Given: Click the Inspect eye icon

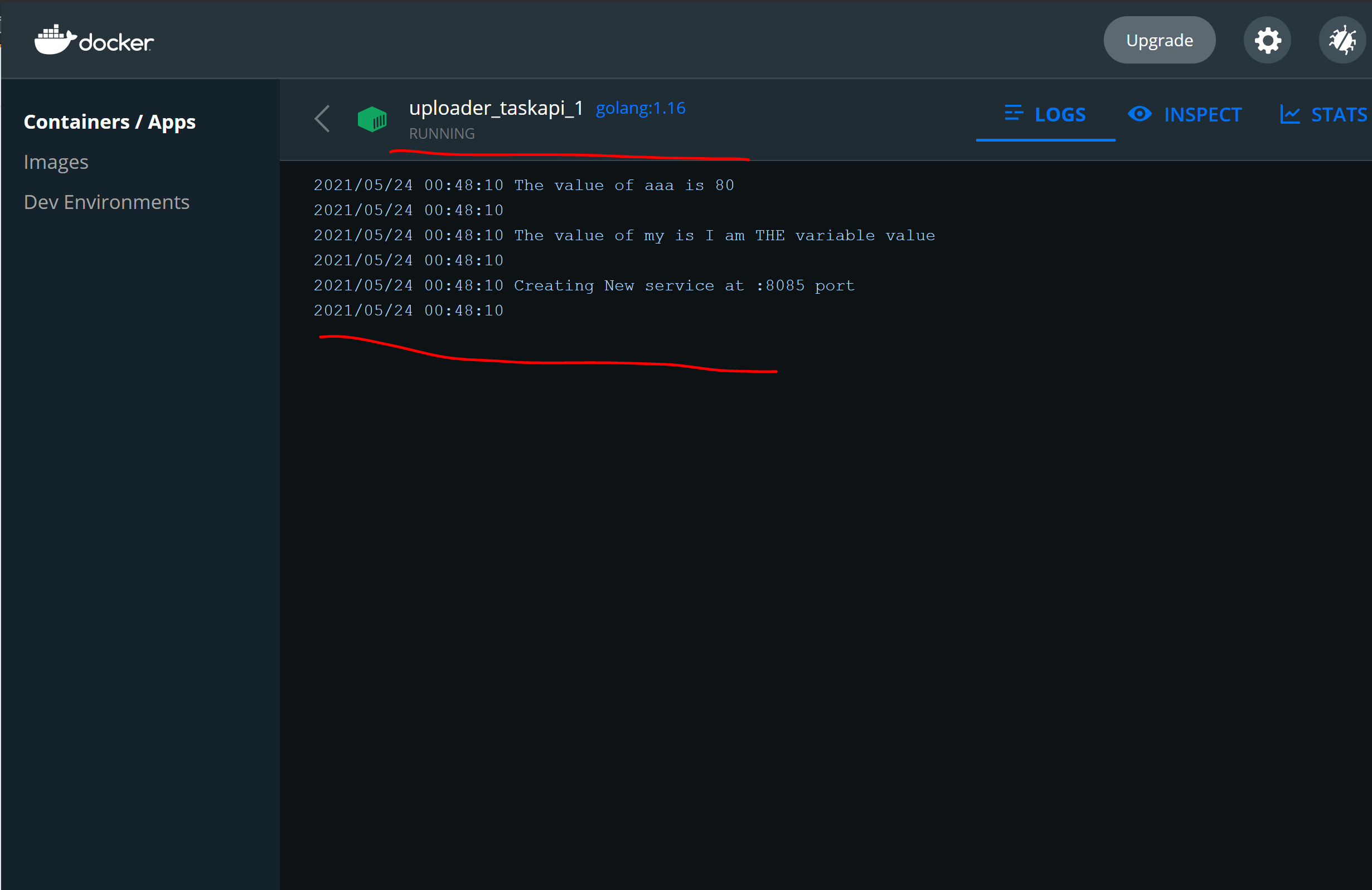Looking at the screenshot, I should click(1139, 114).
